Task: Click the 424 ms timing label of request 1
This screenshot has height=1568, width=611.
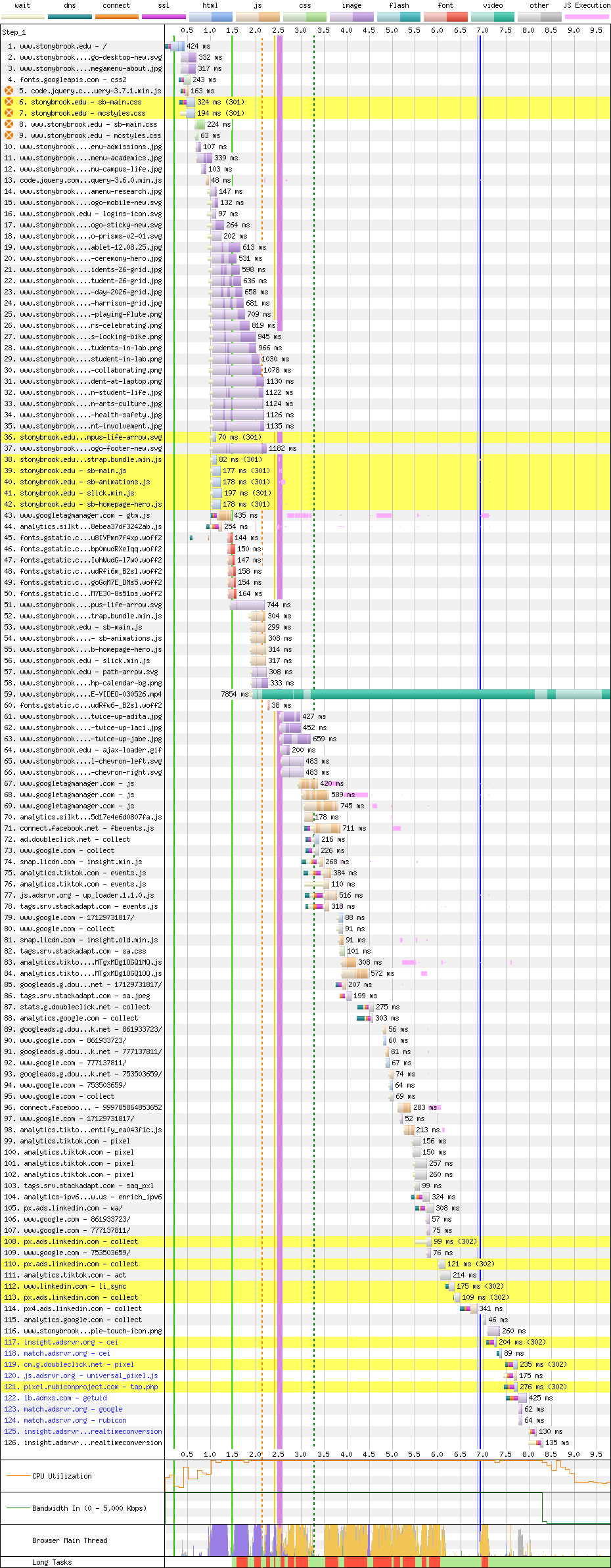Action: pyautogui.click(x=198, y=46)
